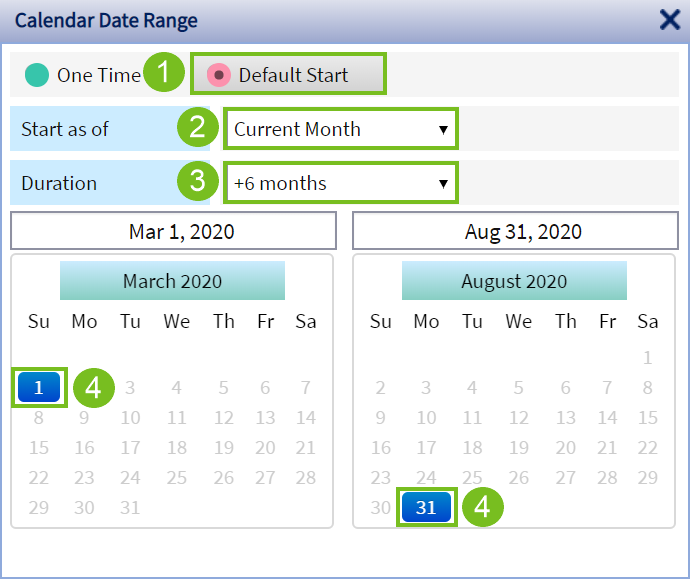Click the August 2020 month header
The image size is (690, 579).
pyautogui.click(x=514, y=281)
